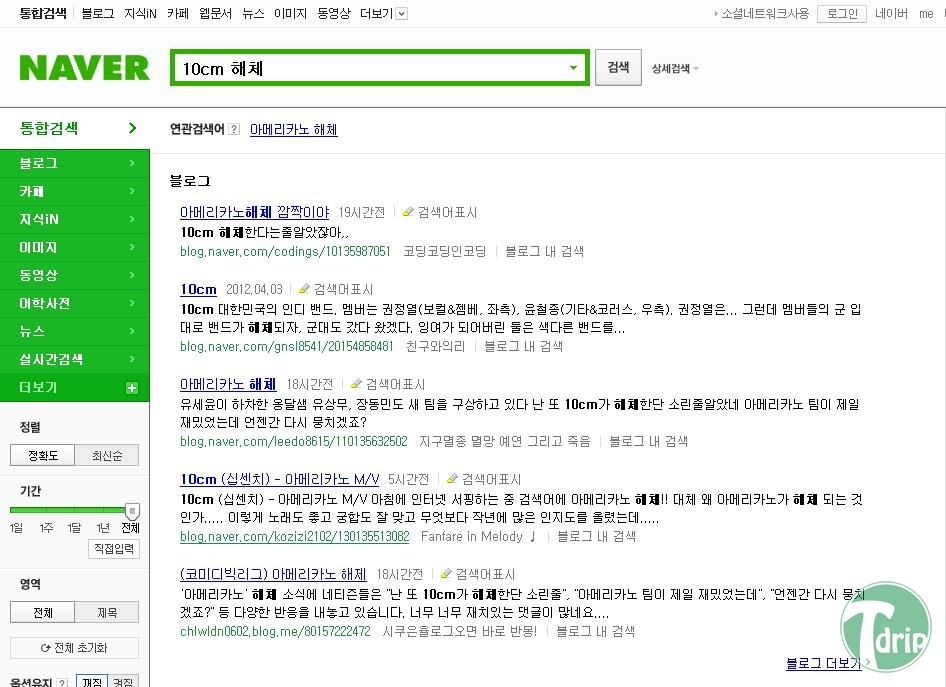
Task: Switch to 웹문서 in top navigation
Action: (x=215, y=13)
